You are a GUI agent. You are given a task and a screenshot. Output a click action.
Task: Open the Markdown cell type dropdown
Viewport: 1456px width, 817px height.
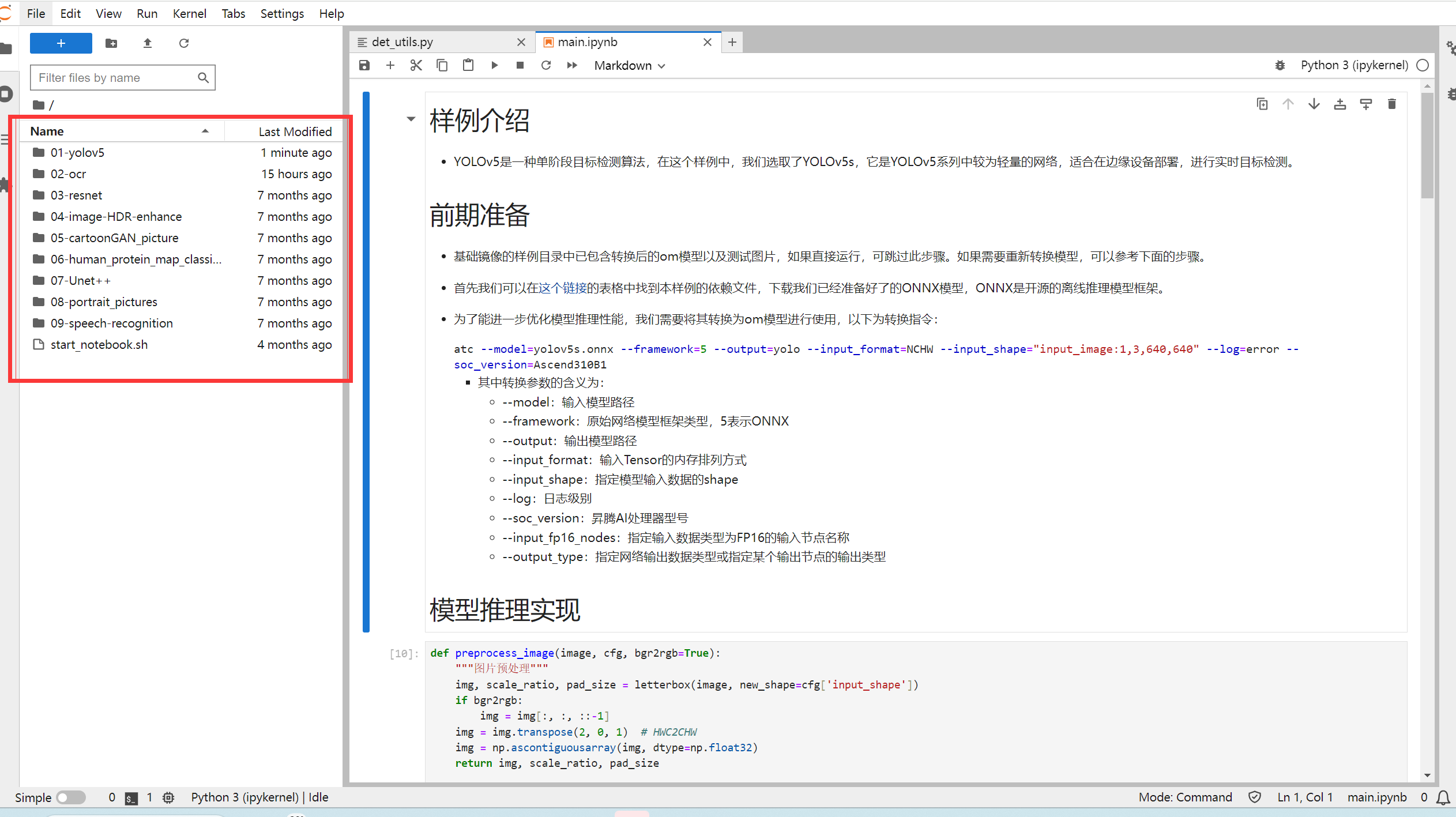(x=629, y=66)
